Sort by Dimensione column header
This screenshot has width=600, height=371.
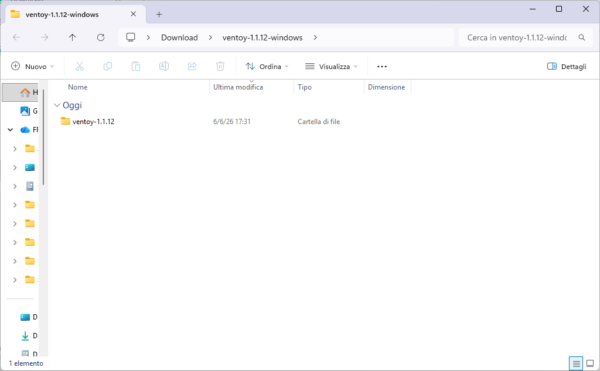tap(386, 87)
